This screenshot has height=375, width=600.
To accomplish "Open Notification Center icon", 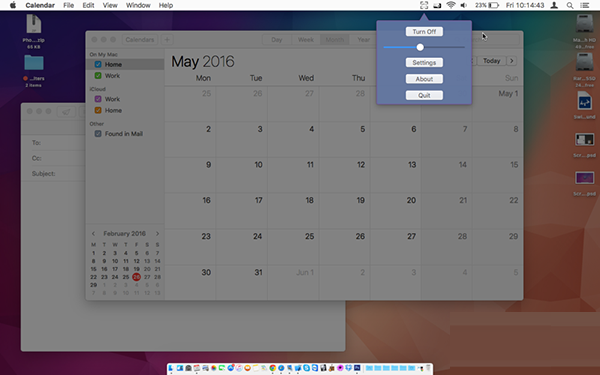I will (x=585, y=5).
